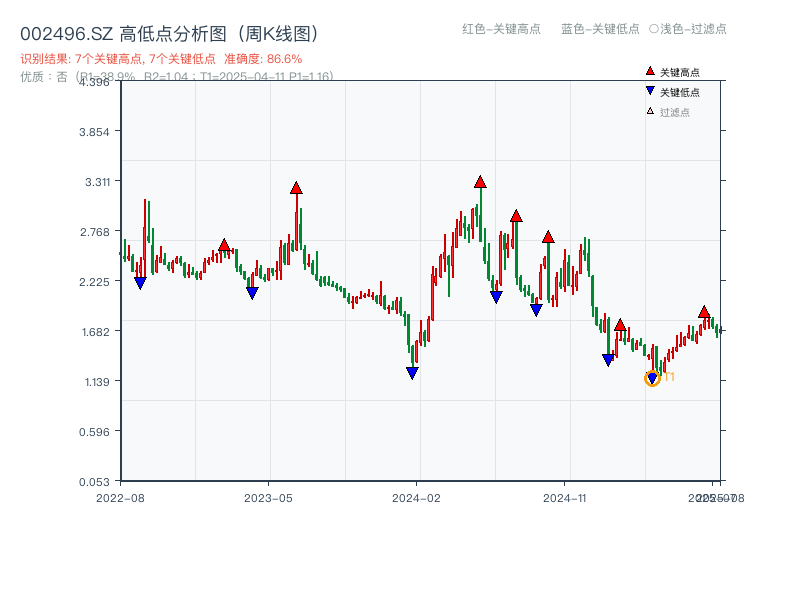Toggle the 蓝色-关键低点 header label
The image size is (800, 600).
(600, 29)
